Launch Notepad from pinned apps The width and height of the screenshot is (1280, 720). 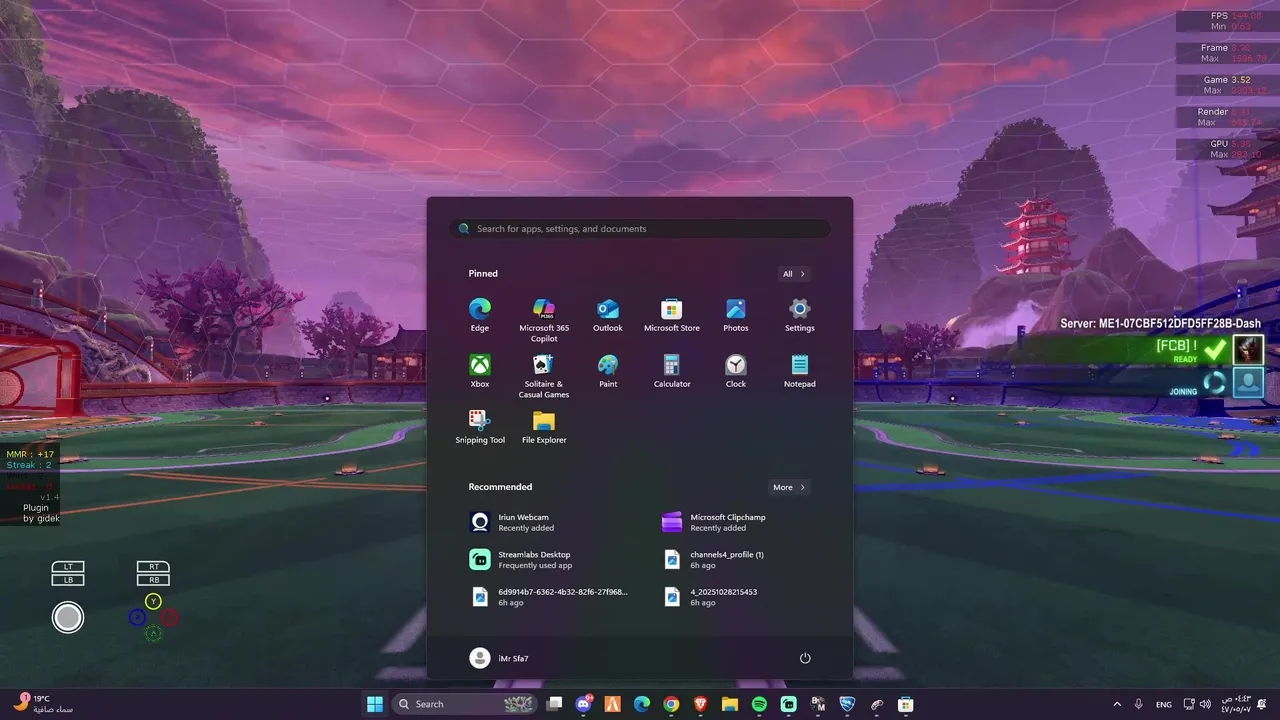[x=800, y=371]
